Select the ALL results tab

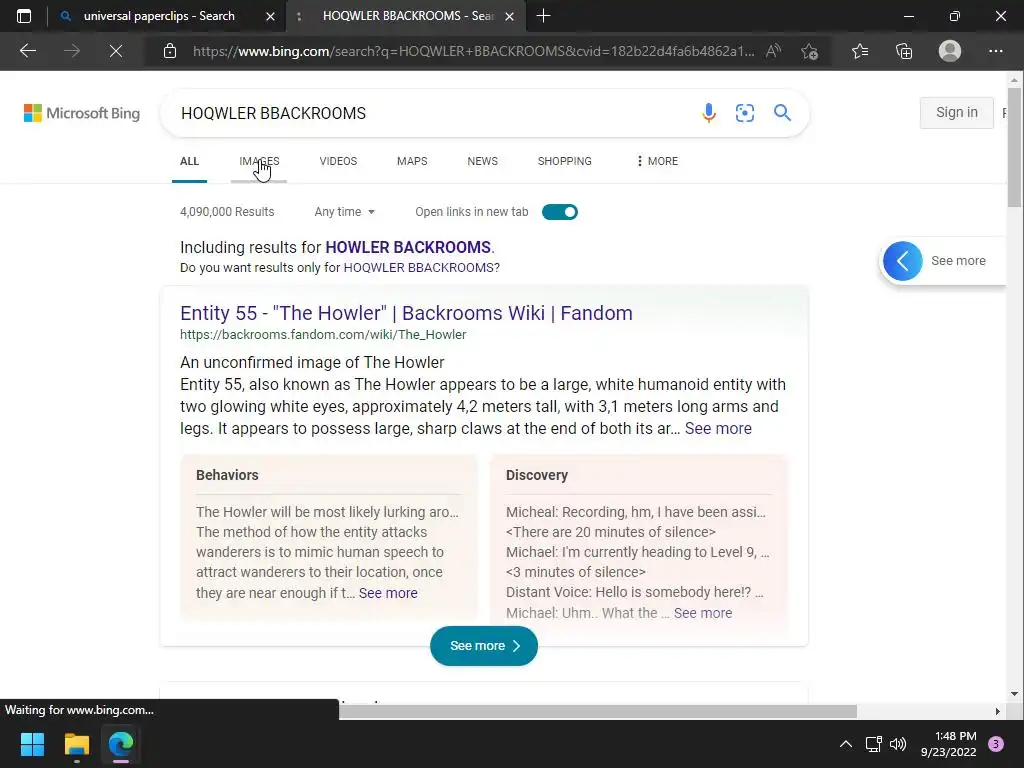189,161
